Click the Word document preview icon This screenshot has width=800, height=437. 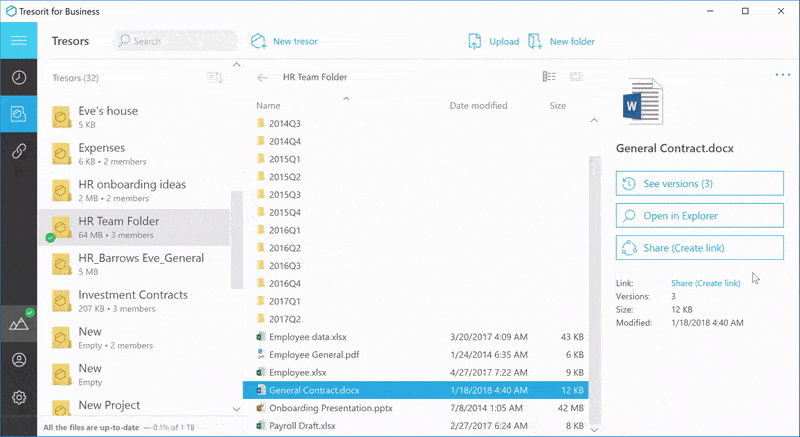643,101
